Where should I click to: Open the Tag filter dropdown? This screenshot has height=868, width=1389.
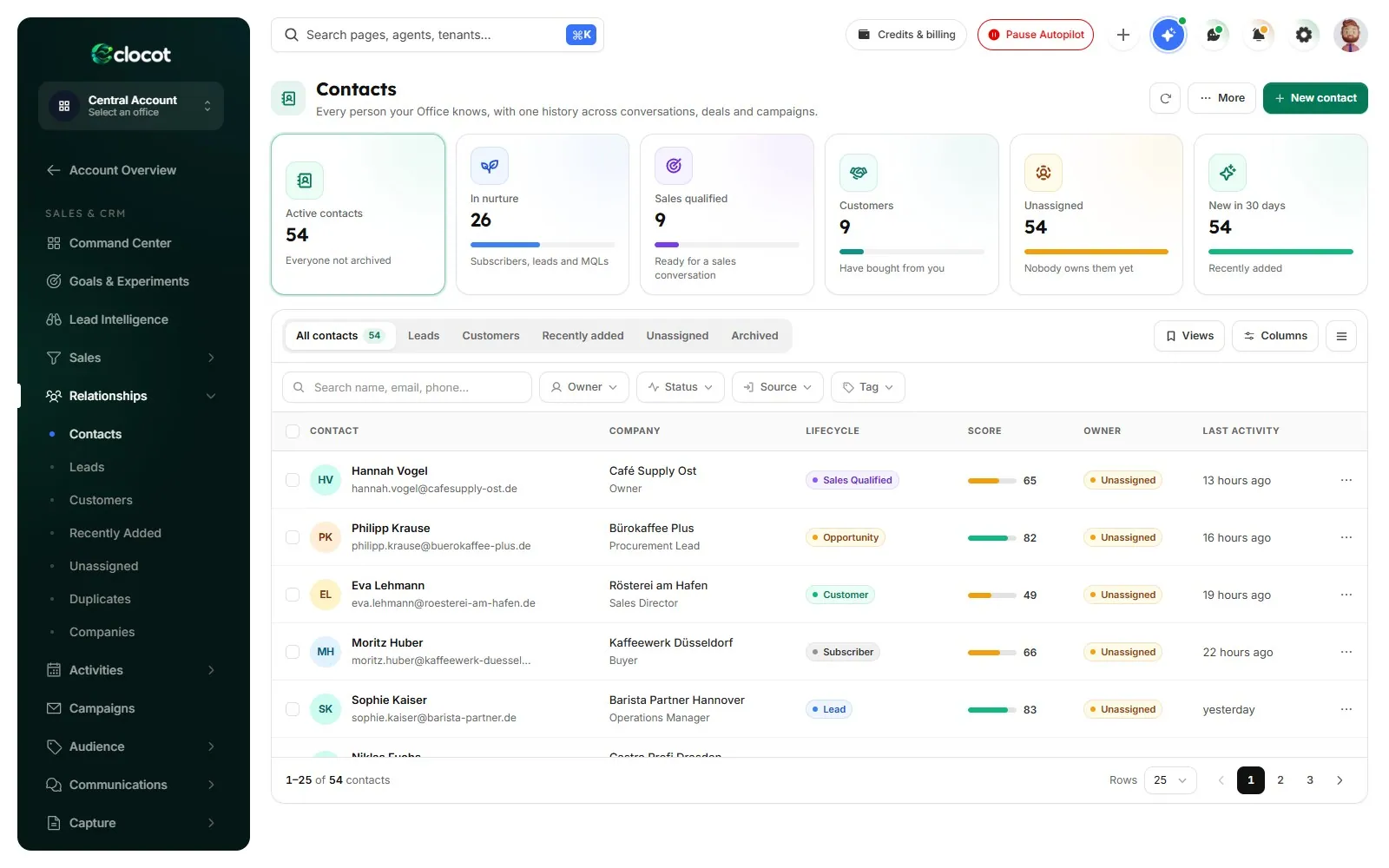[868, 387]
